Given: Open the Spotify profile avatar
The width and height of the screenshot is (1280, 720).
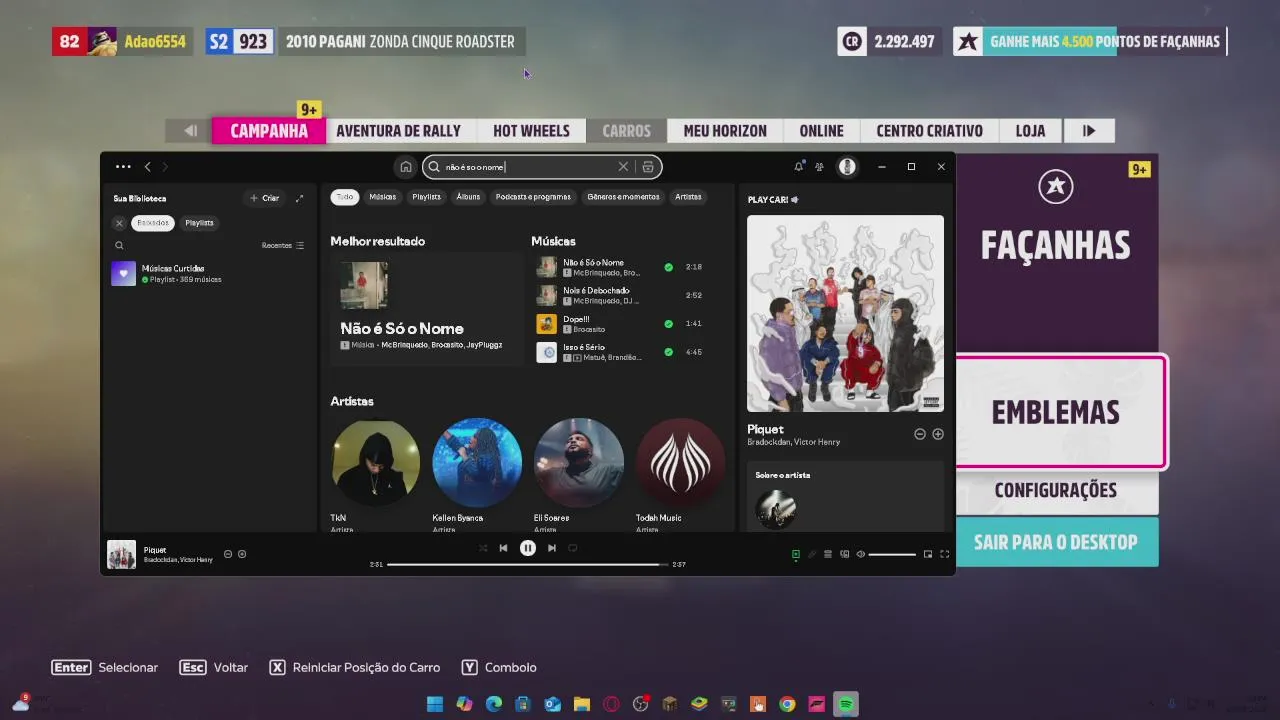Looking at the screenshot, I should point(847,167).
